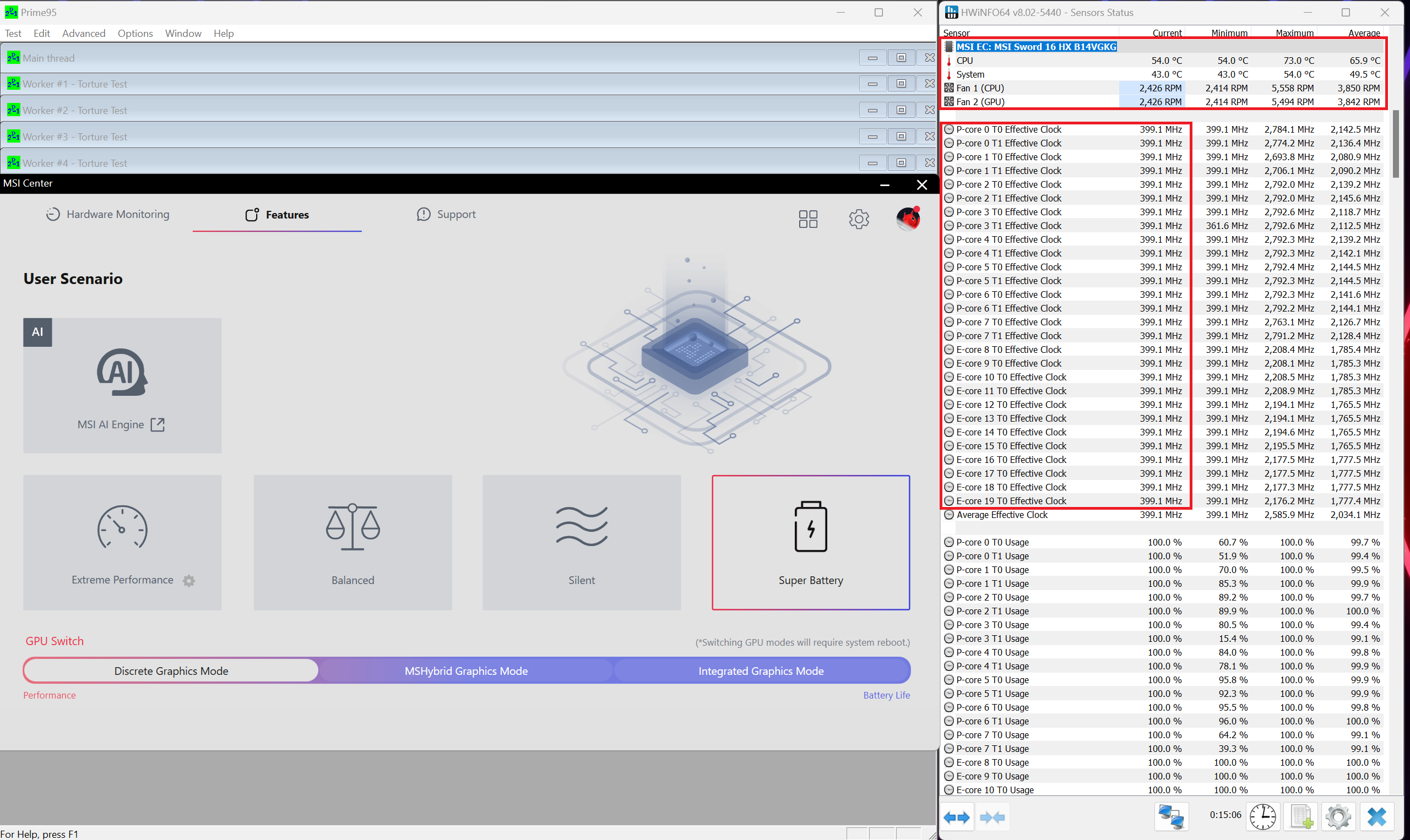Open the Features tab
This screenshot has width=1410, height=840.
(x=277, y=215)
